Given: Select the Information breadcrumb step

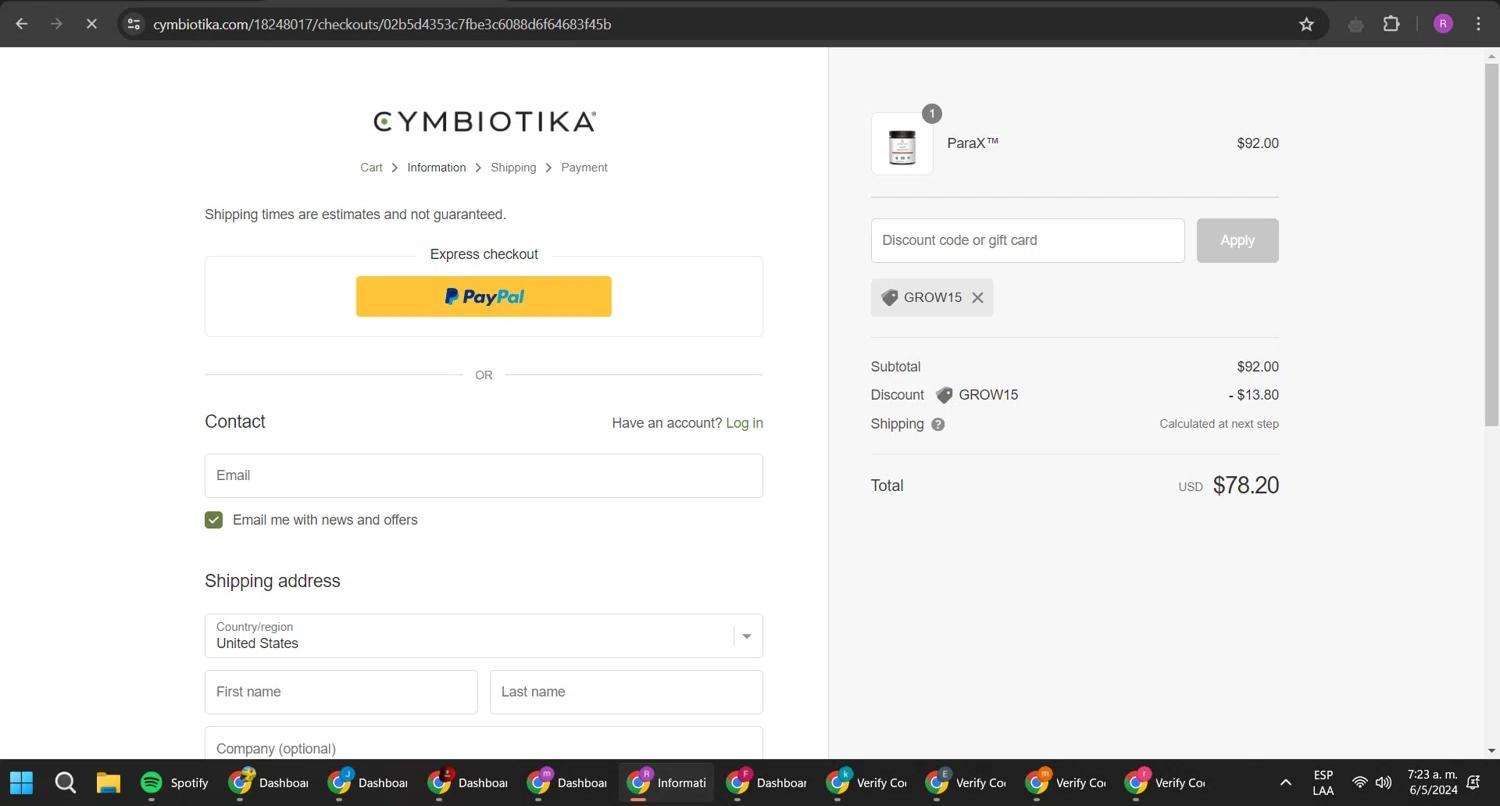Looking at the screenshot, I should point(436,168).
